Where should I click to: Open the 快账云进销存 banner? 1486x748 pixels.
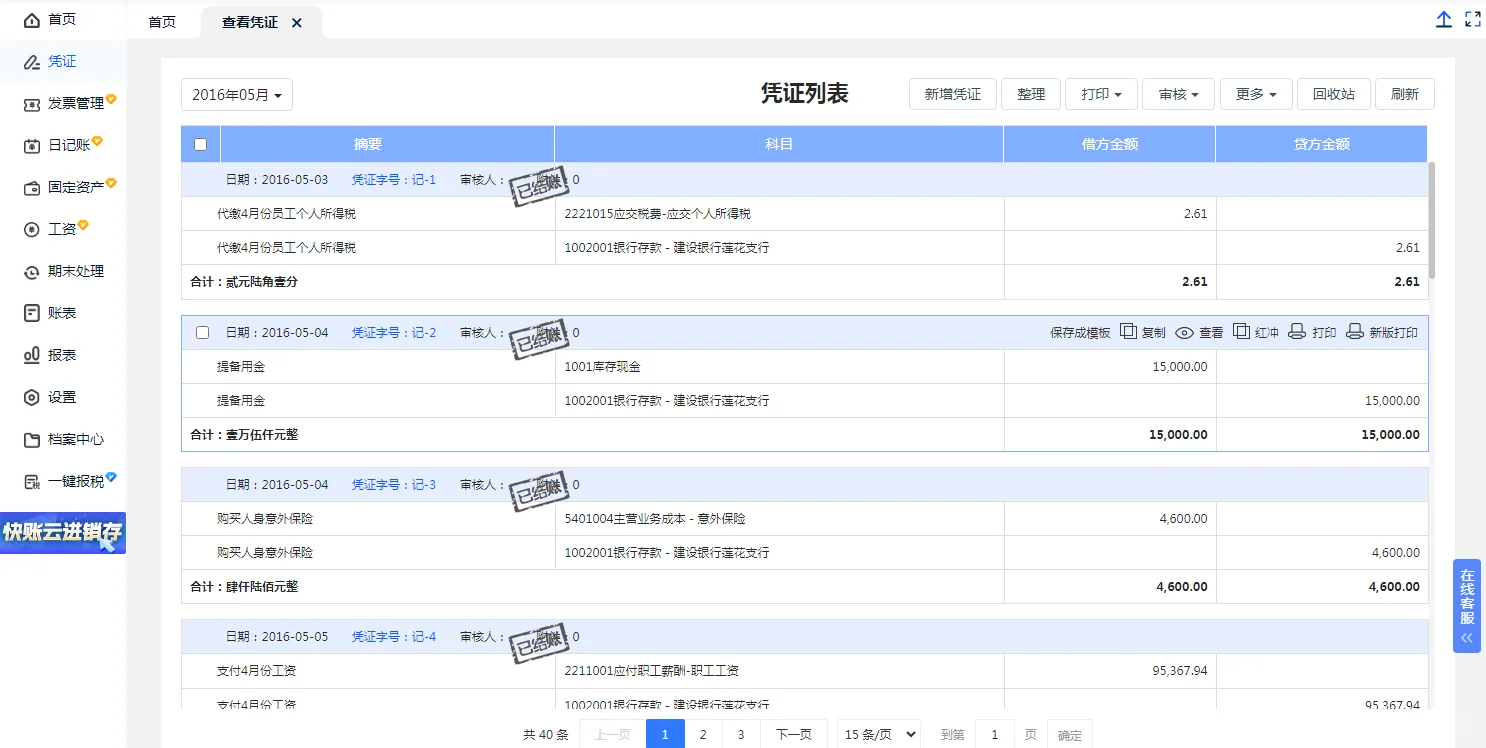(63, 533)
